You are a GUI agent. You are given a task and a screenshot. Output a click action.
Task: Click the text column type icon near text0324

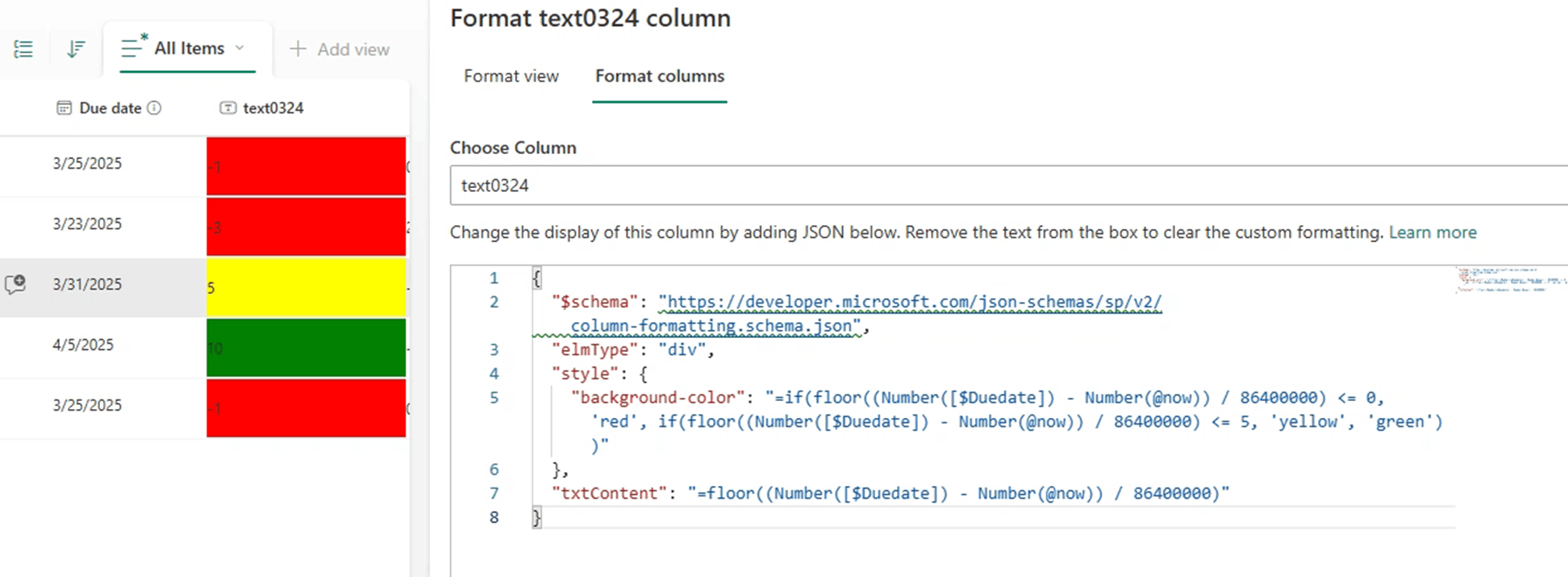[x=228, y=108]
